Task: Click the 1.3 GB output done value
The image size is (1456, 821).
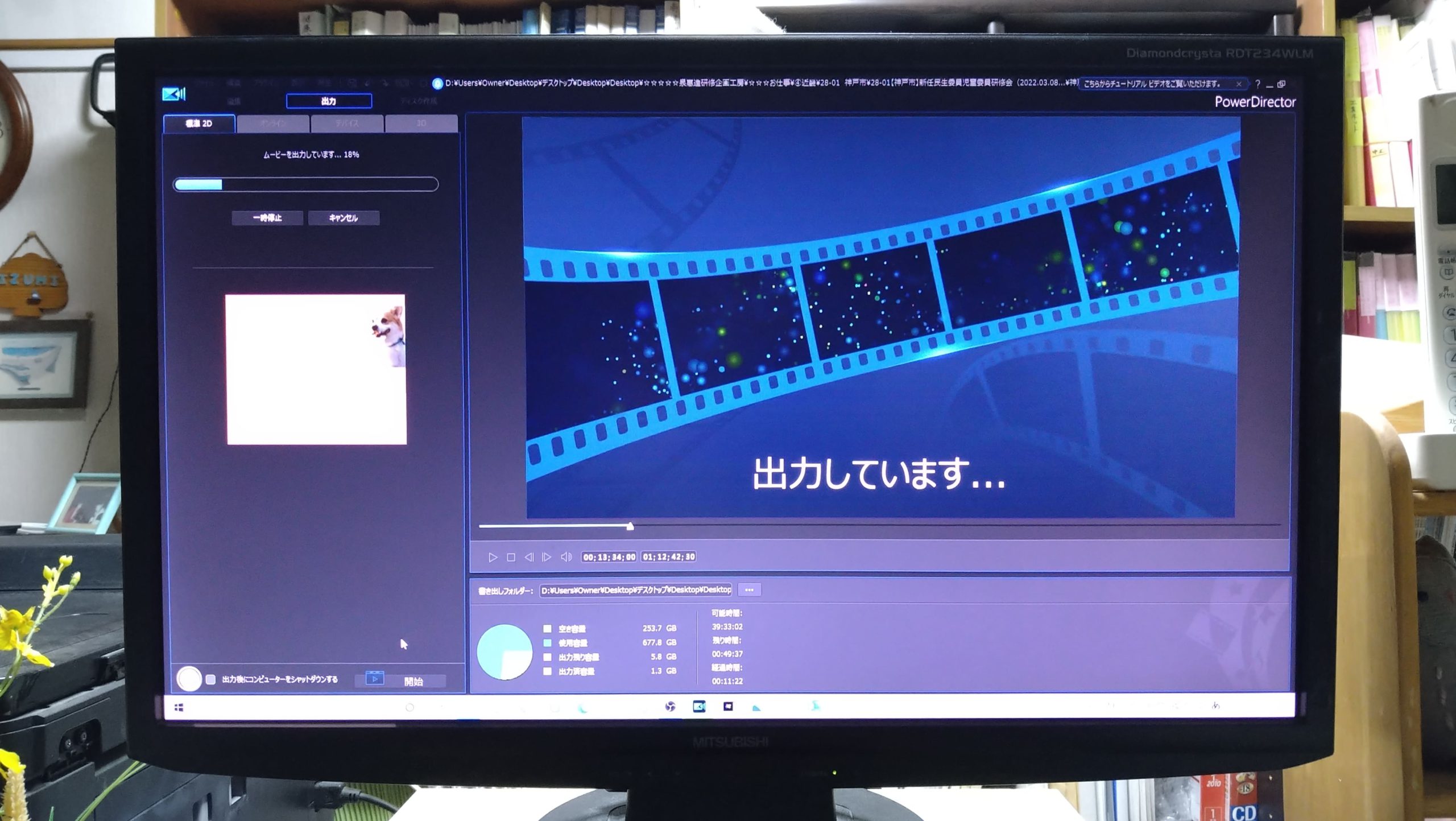Action: click(663, 671)
